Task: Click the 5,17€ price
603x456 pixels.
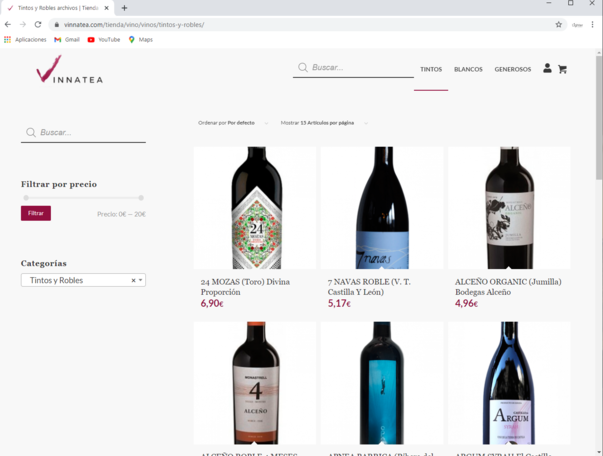Action: click(339, 303)
